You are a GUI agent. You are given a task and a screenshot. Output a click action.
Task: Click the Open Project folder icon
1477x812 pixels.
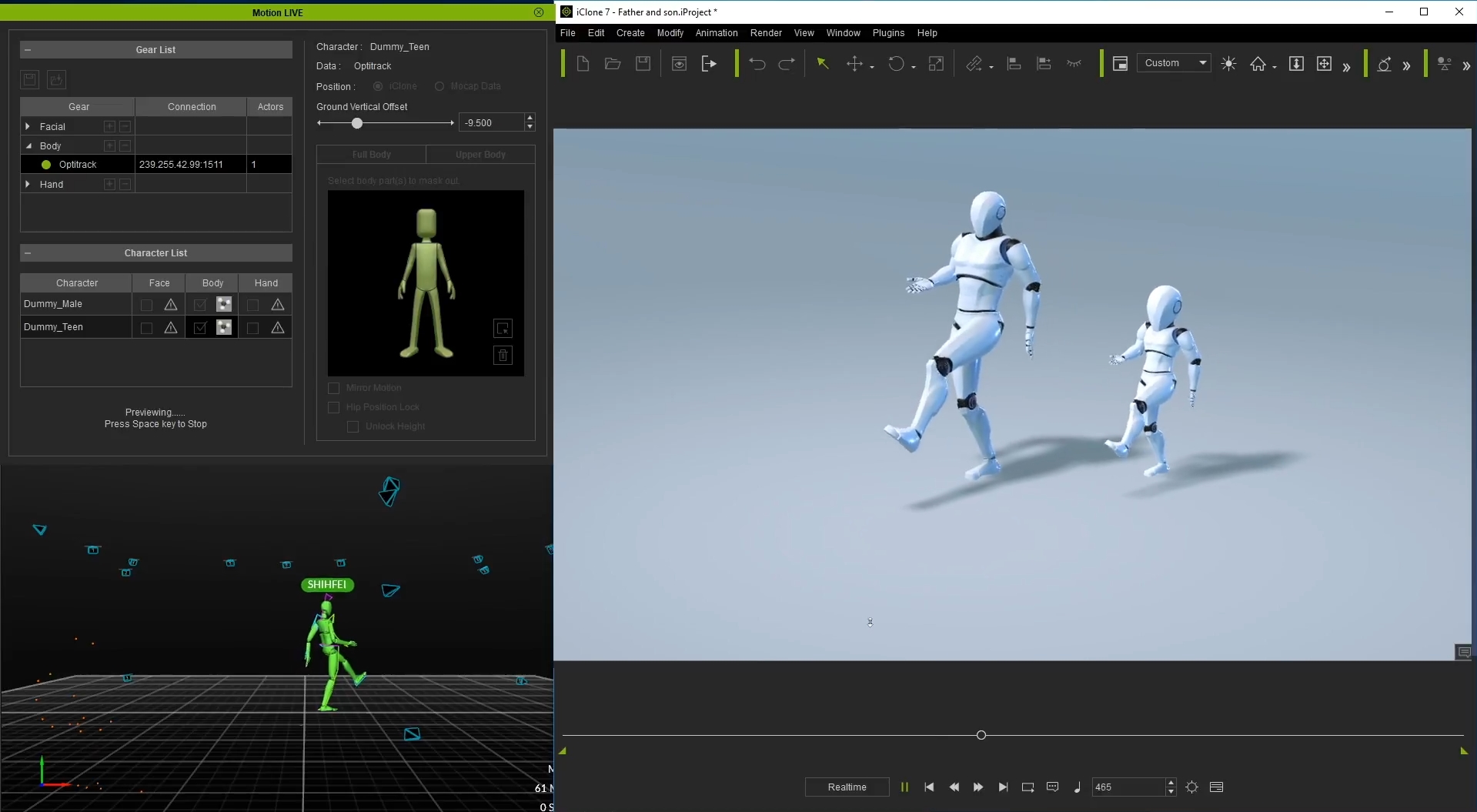coord(613,64)
